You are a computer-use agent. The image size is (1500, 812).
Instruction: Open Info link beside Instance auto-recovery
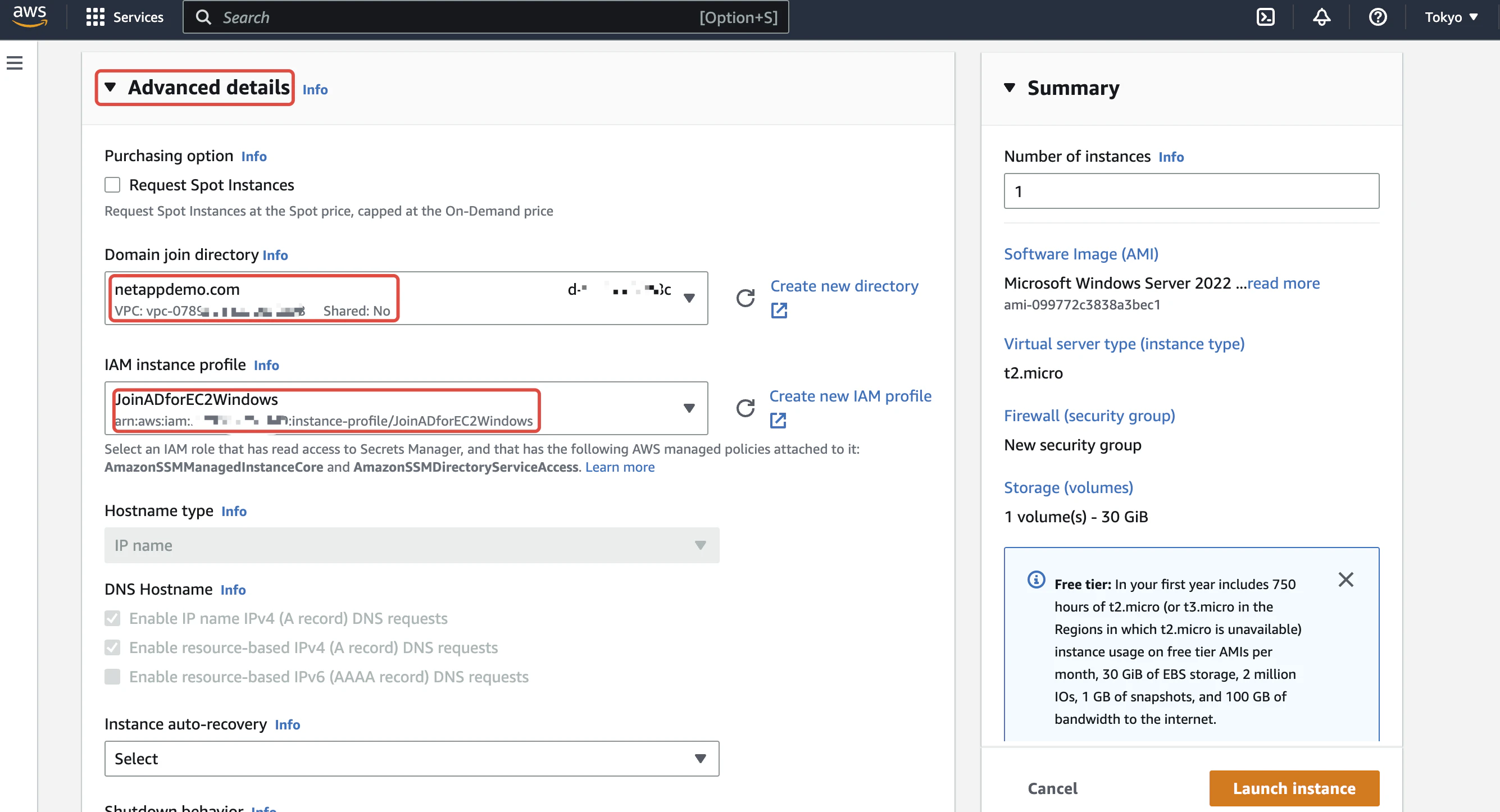tap(287, 725)
